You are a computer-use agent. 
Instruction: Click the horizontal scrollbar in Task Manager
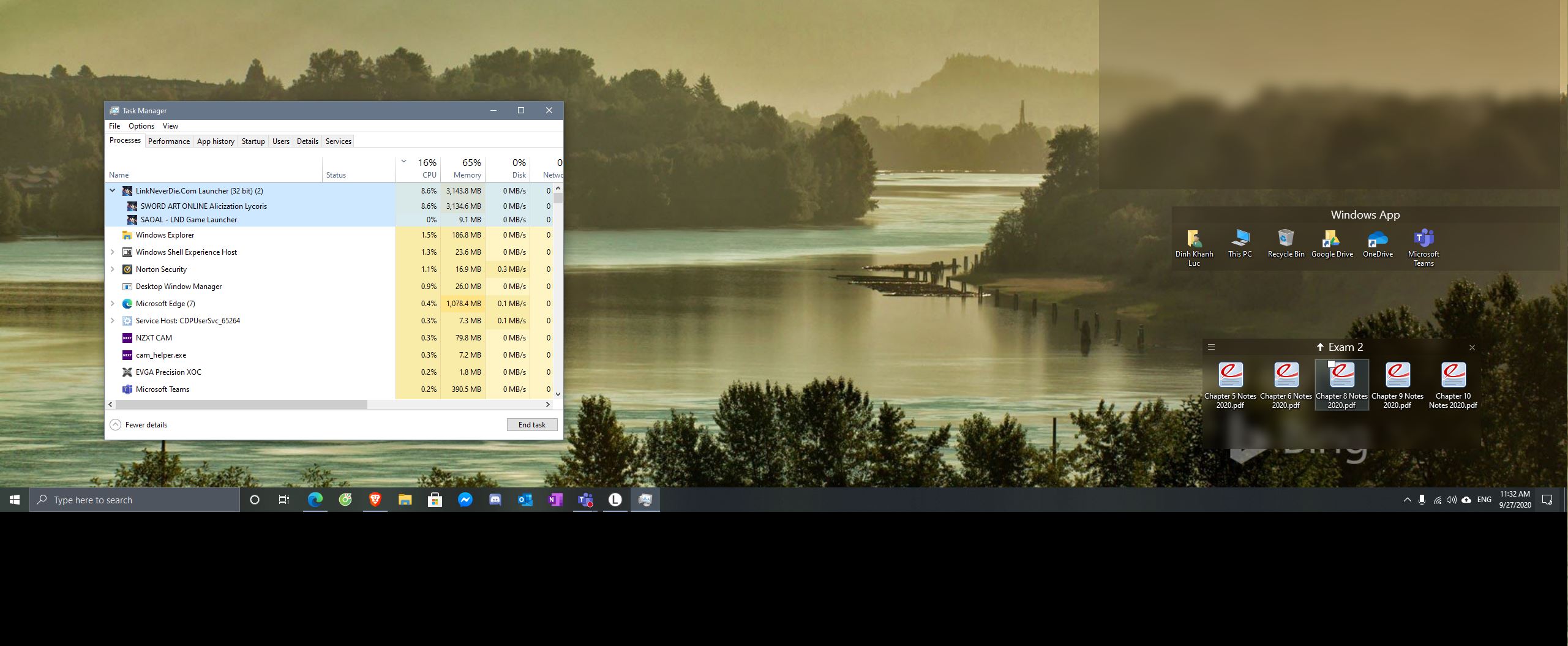(x=241, y=405)
